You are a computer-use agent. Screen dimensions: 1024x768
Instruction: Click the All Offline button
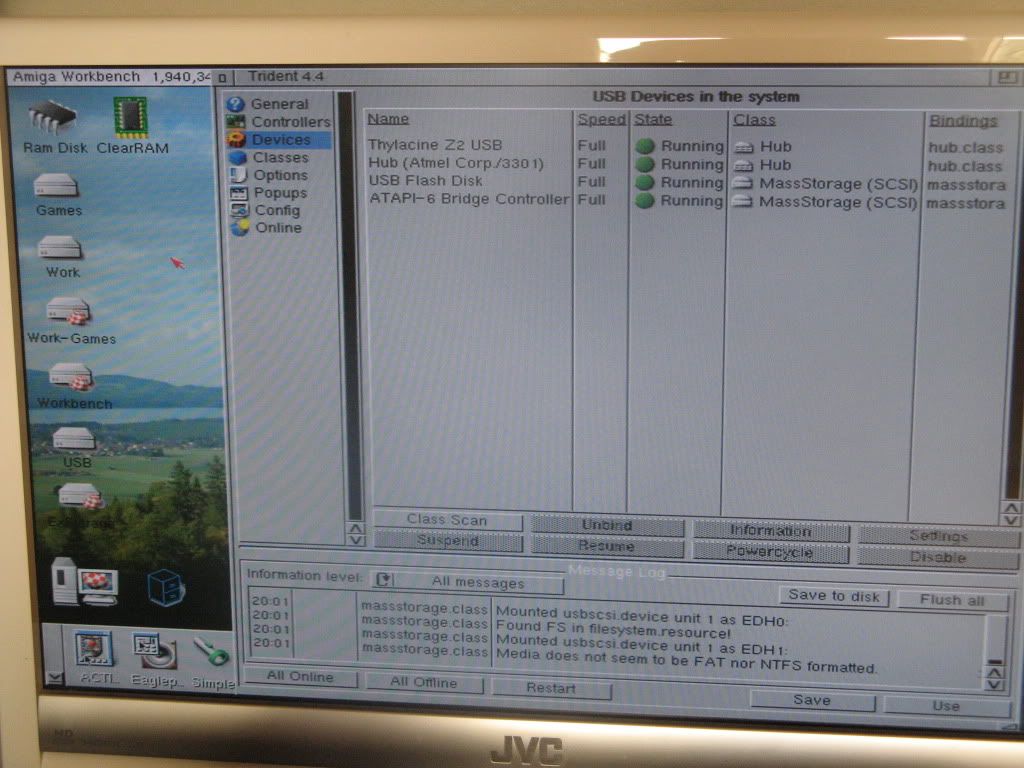[x=424, y=682]
